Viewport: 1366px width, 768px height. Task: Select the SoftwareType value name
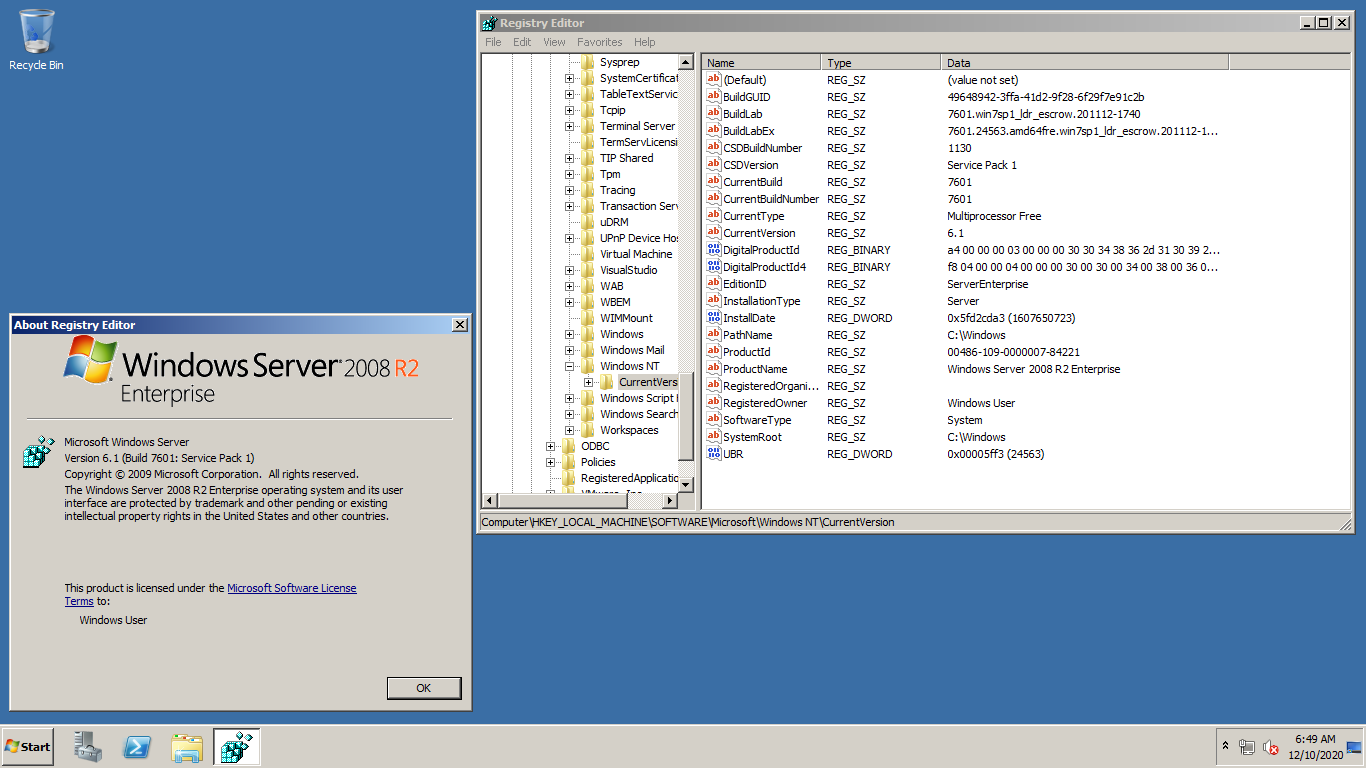[x=757, y=419]
